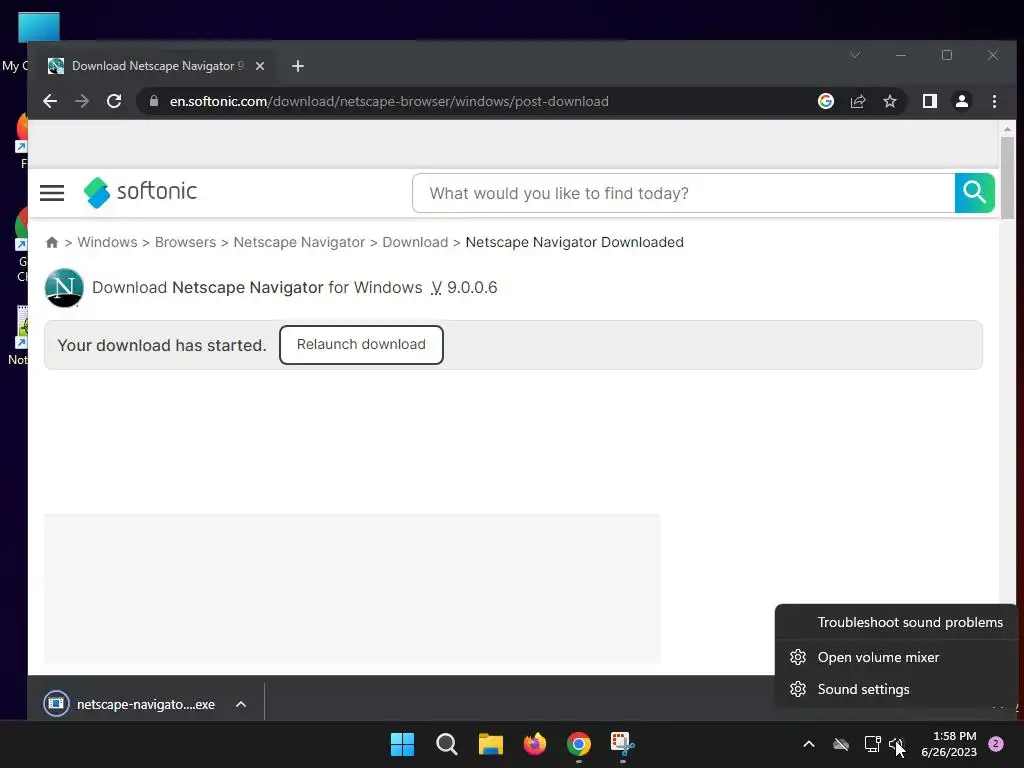Open the Chrome side panel
Viewport: 1024px width, 768px height.
[929, 101]
